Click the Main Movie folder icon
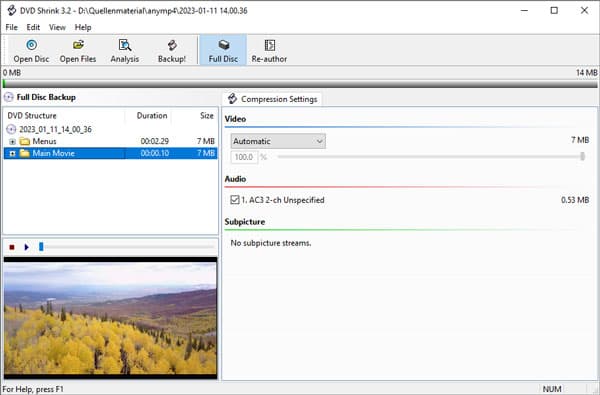The width and height of the screenshot is (600, 395). click(25, 153)
